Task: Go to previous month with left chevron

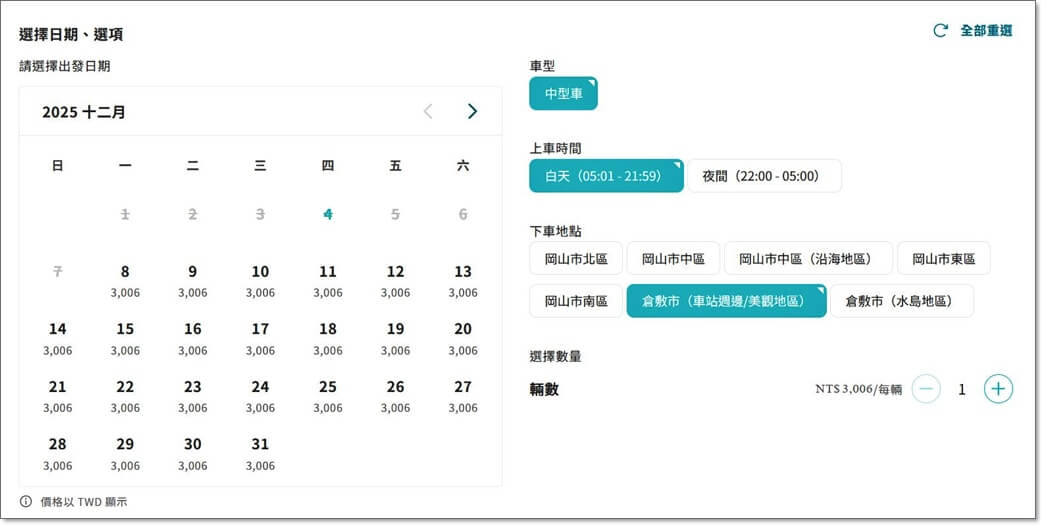Action: coord(428,111)
